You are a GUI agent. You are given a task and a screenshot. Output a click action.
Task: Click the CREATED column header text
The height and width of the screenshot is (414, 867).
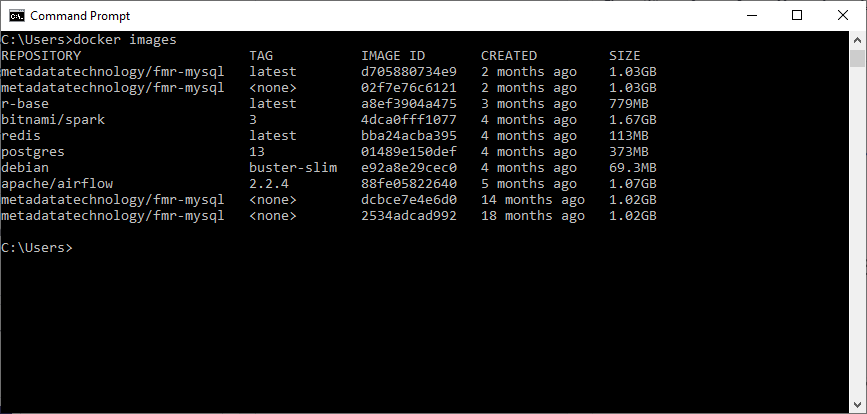pyautogui.click(x=509, y=56)
